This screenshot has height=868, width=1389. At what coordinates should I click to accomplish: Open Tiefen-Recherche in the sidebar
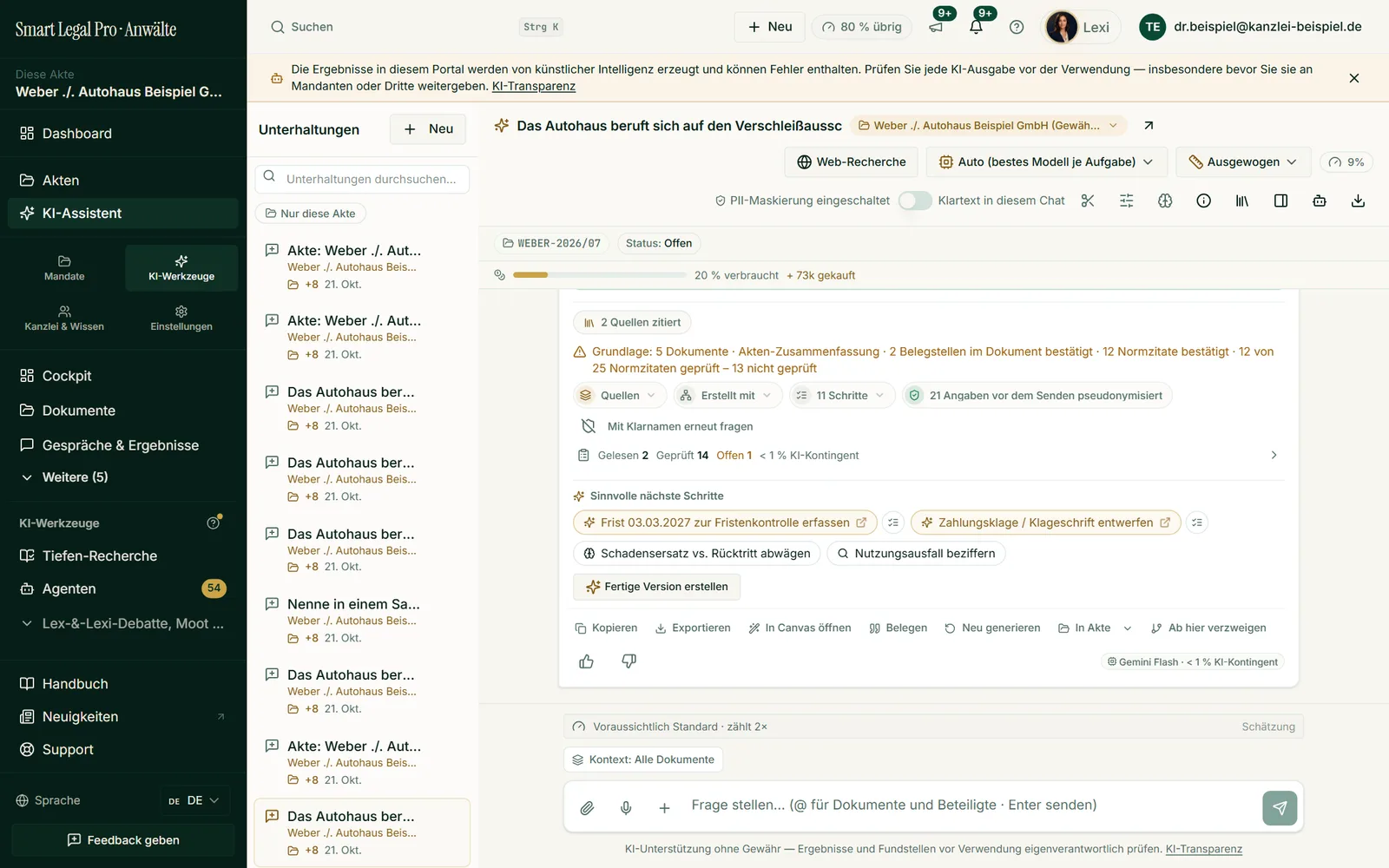(x=100, y=556)
